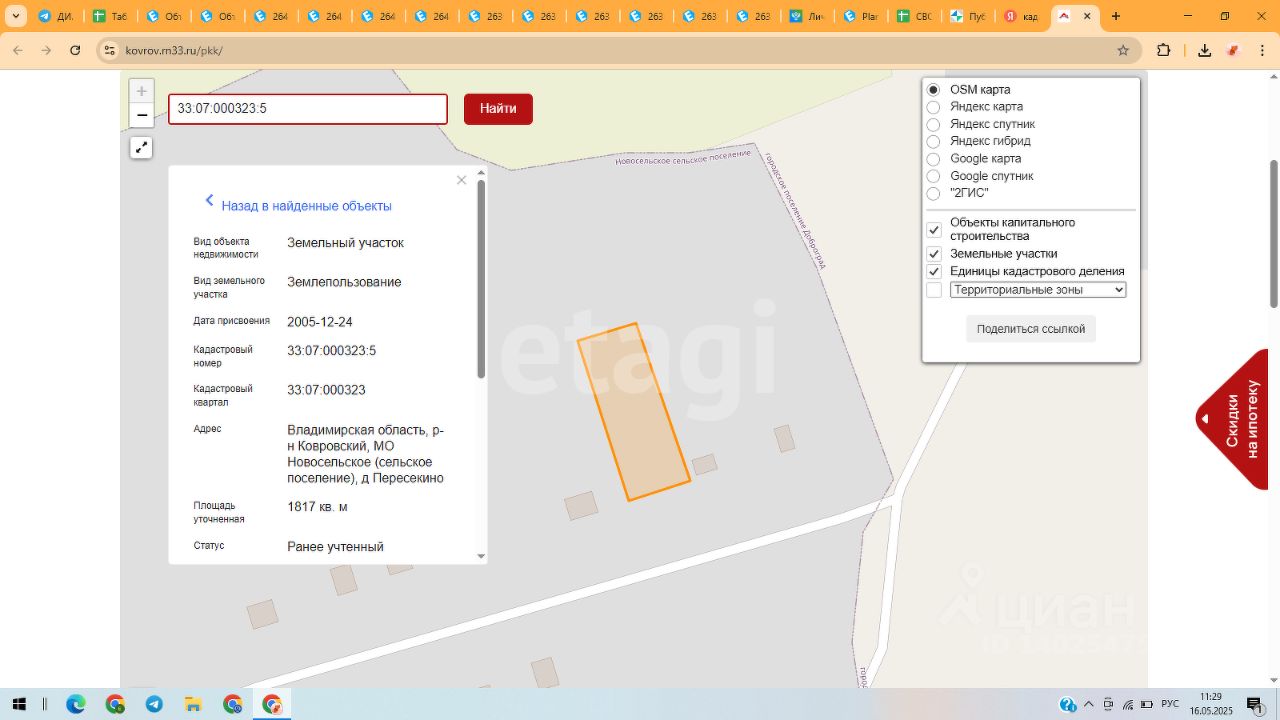Open the Windows notification center

tap(1255, 704)
